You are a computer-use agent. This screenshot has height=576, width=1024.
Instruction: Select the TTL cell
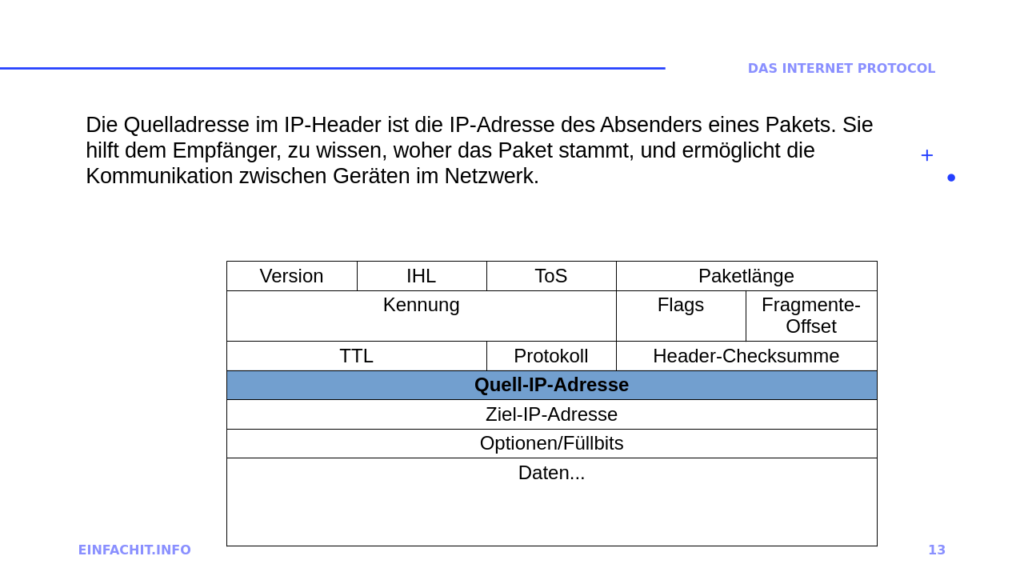click(357, 356)
